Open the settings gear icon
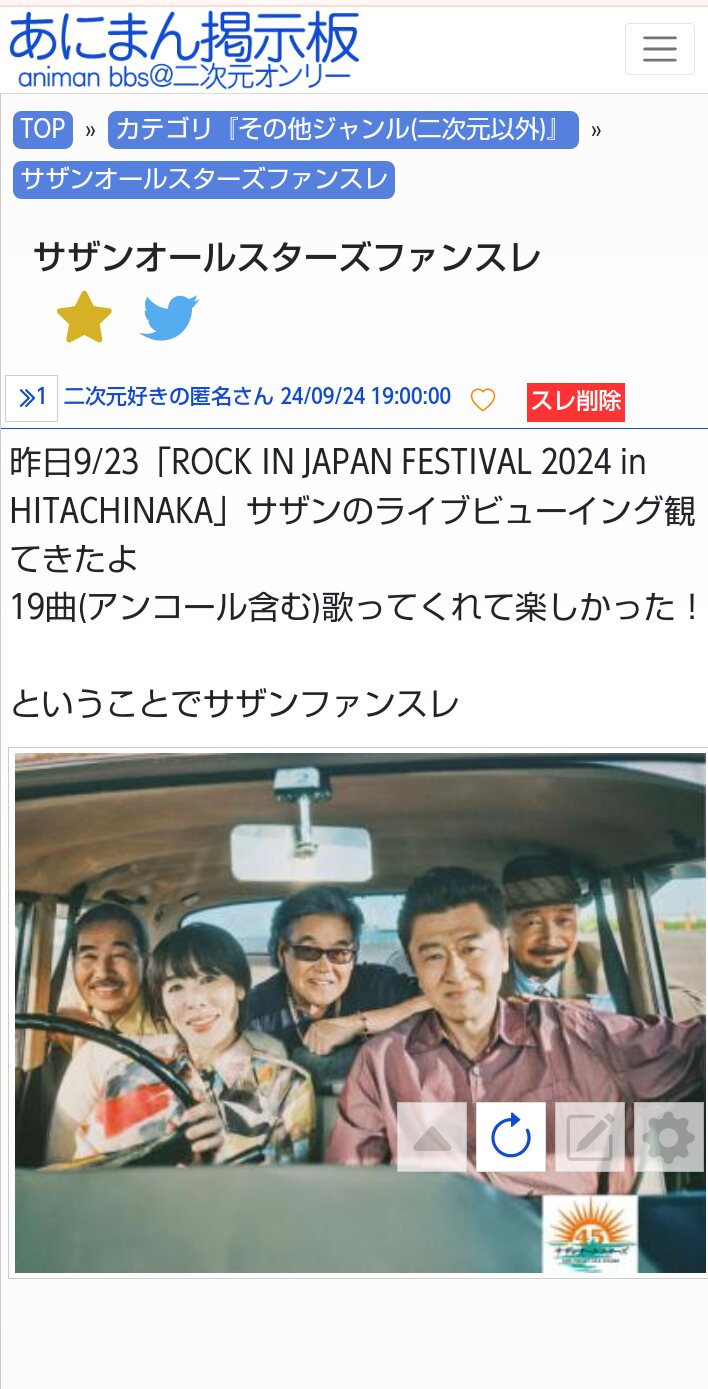 pyautogui.click(x=669, y=1137)
